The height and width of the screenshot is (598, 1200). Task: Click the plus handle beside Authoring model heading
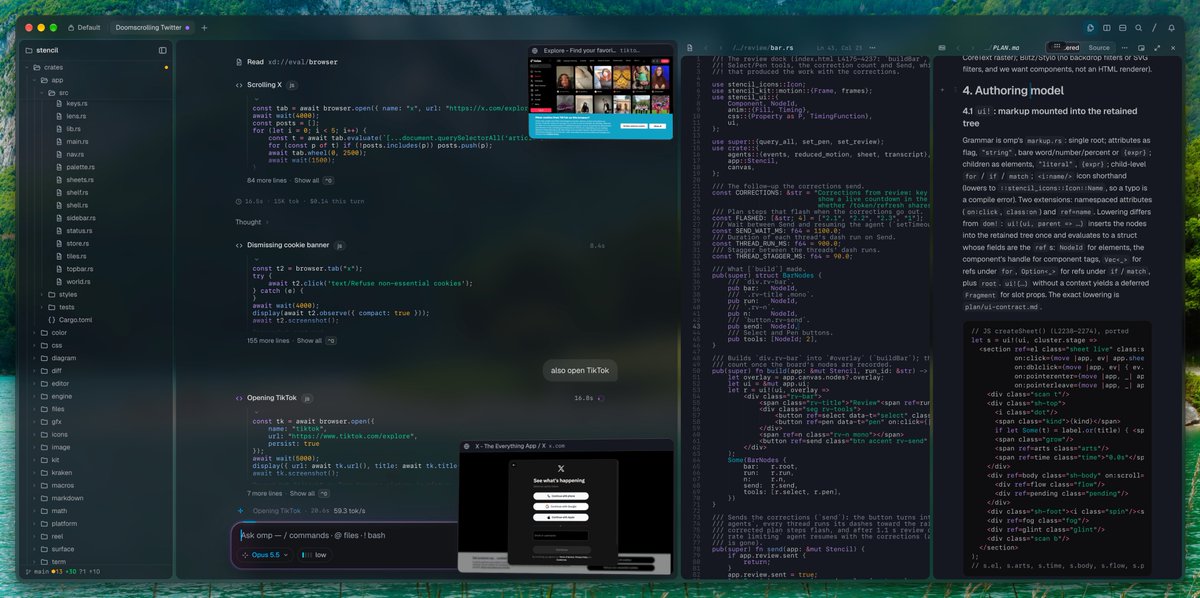[941, 90]
